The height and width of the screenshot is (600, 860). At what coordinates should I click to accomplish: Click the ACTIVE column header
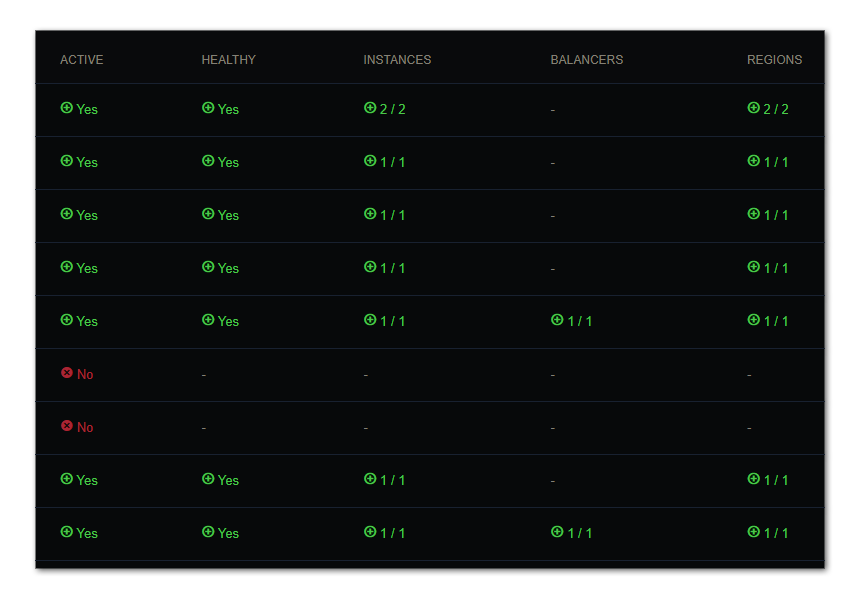click(81, 60)
